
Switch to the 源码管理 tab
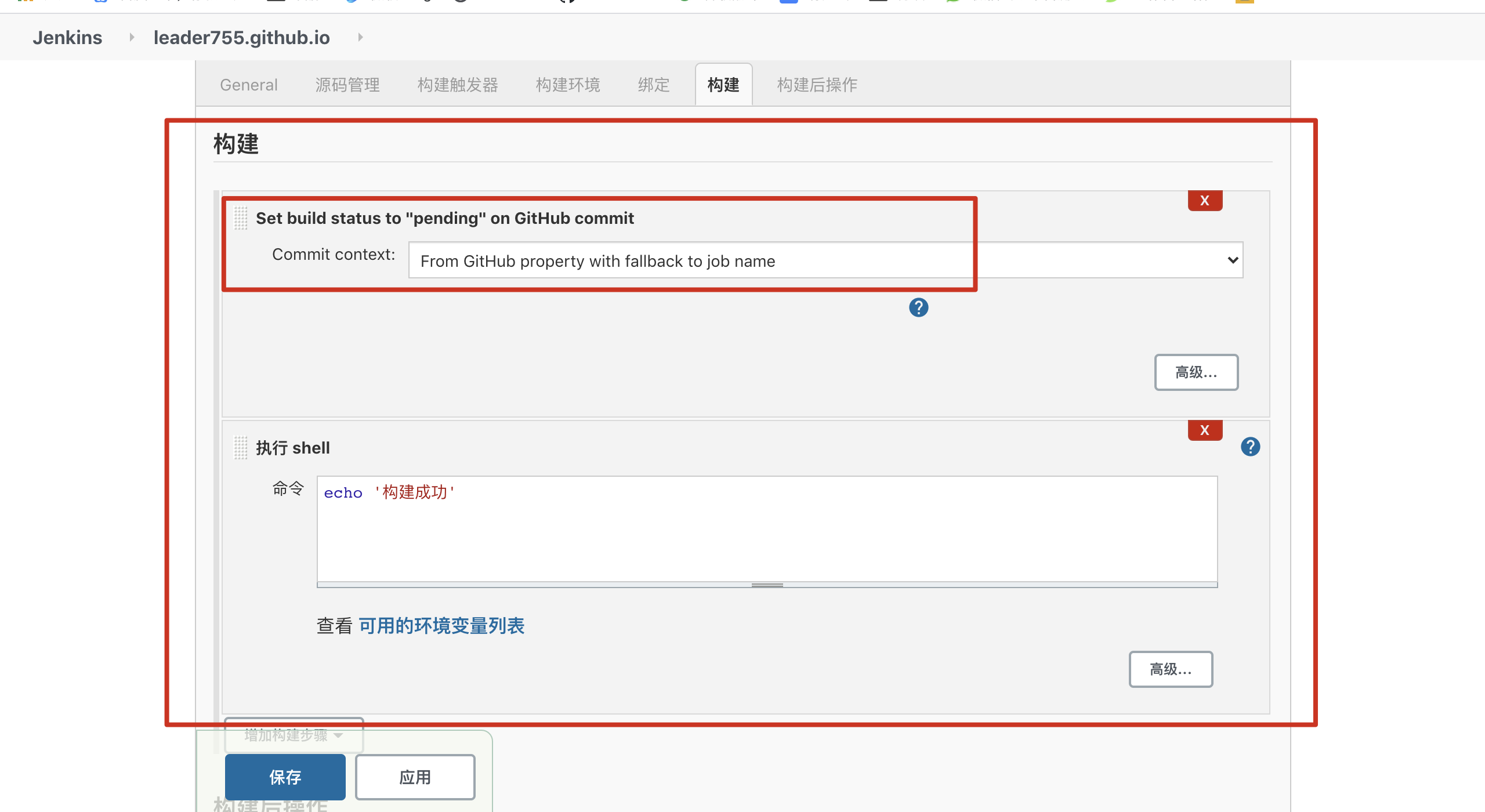pyautogui.click(x=347, y=85)
